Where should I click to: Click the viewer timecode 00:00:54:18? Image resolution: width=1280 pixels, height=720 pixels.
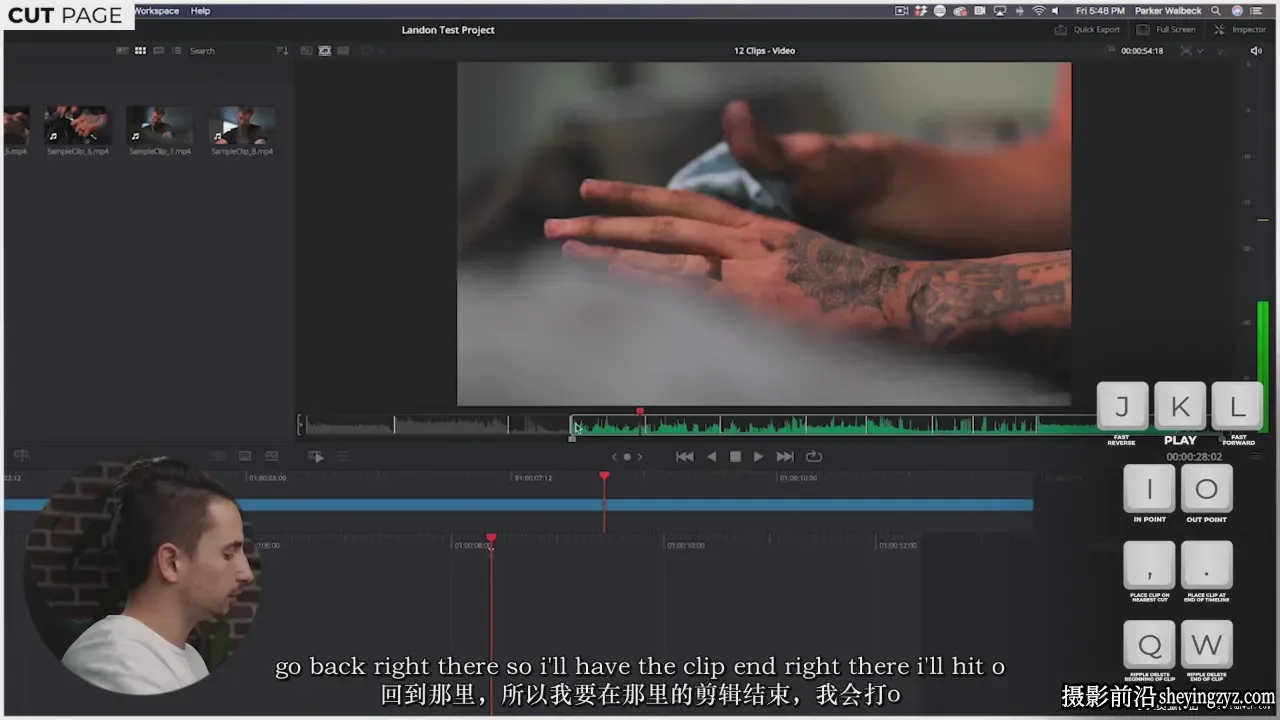1142,51
